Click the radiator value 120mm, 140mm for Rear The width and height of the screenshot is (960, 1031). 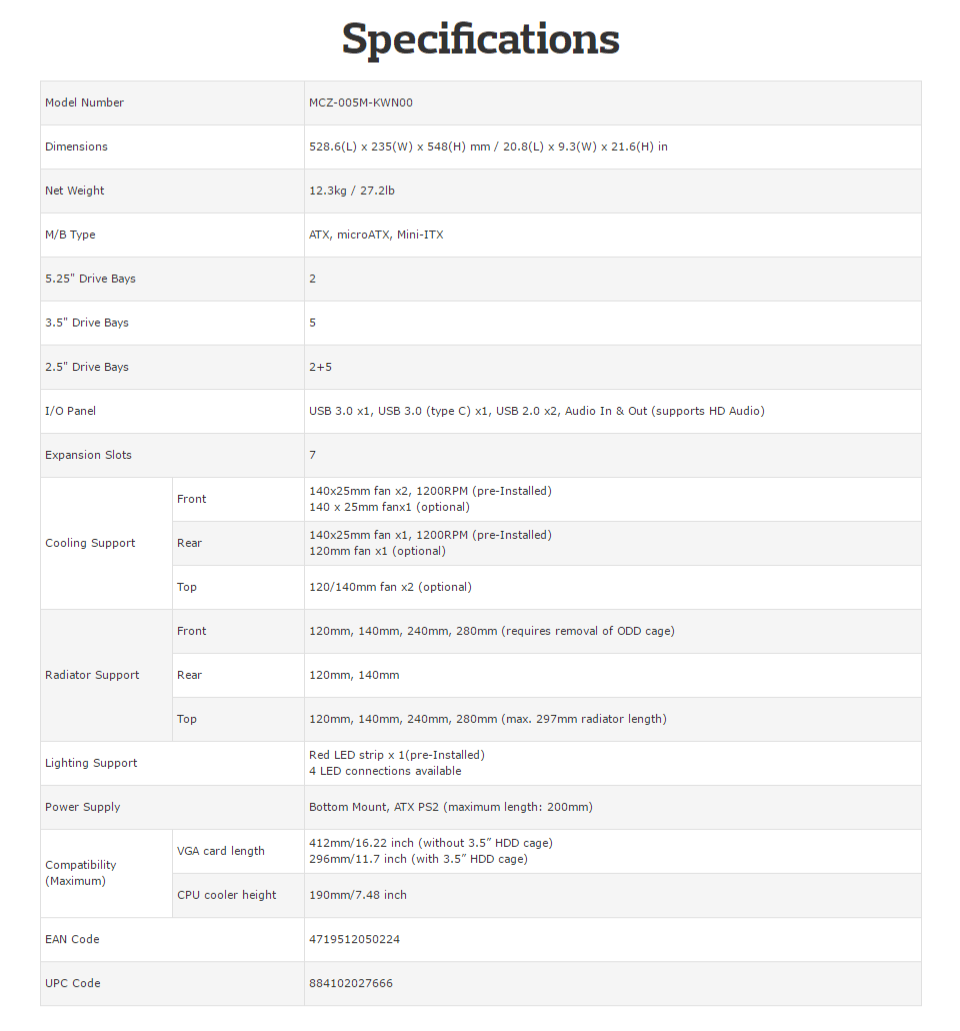tap(354, 675)
